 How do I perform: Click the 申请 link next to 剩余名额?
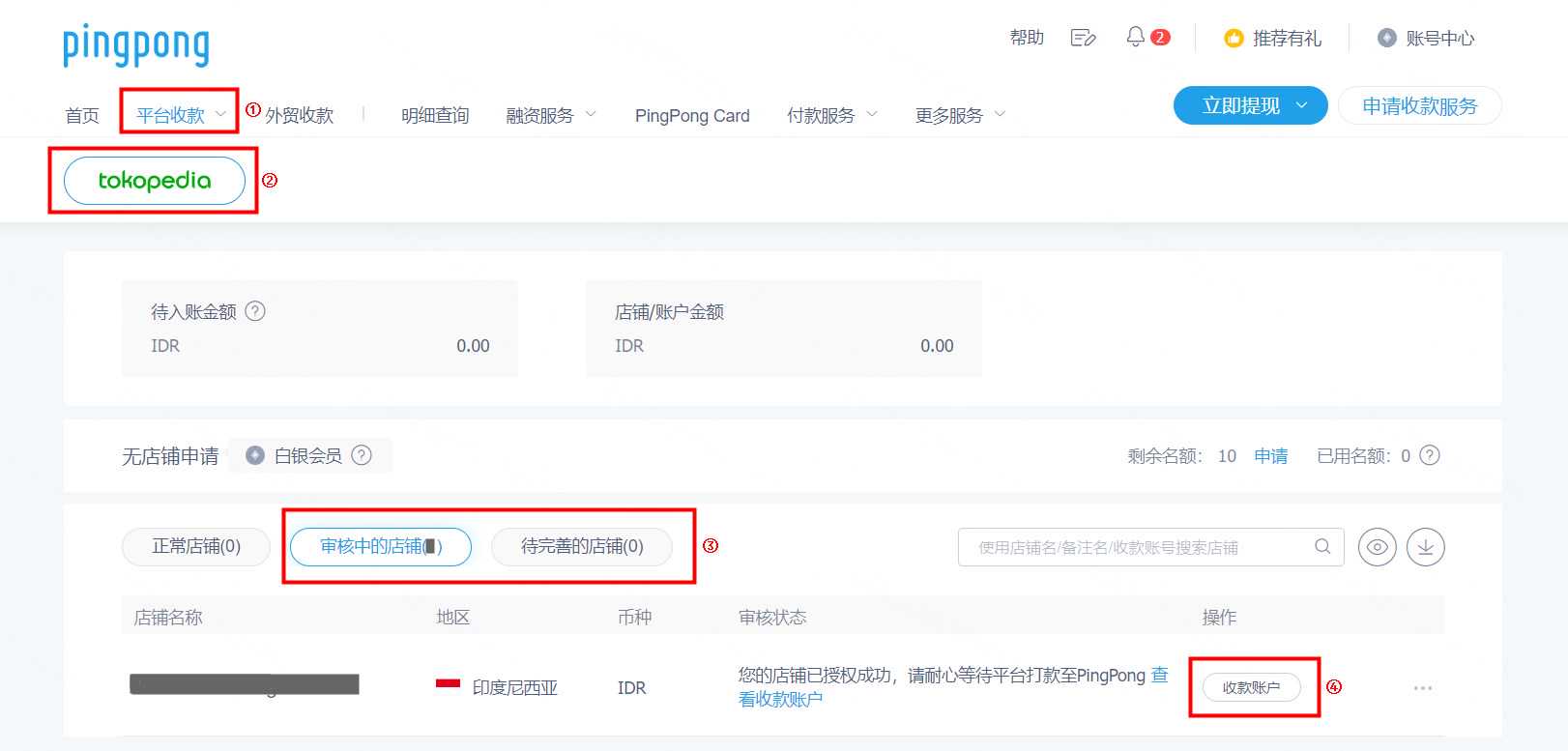pos(1271,455)
